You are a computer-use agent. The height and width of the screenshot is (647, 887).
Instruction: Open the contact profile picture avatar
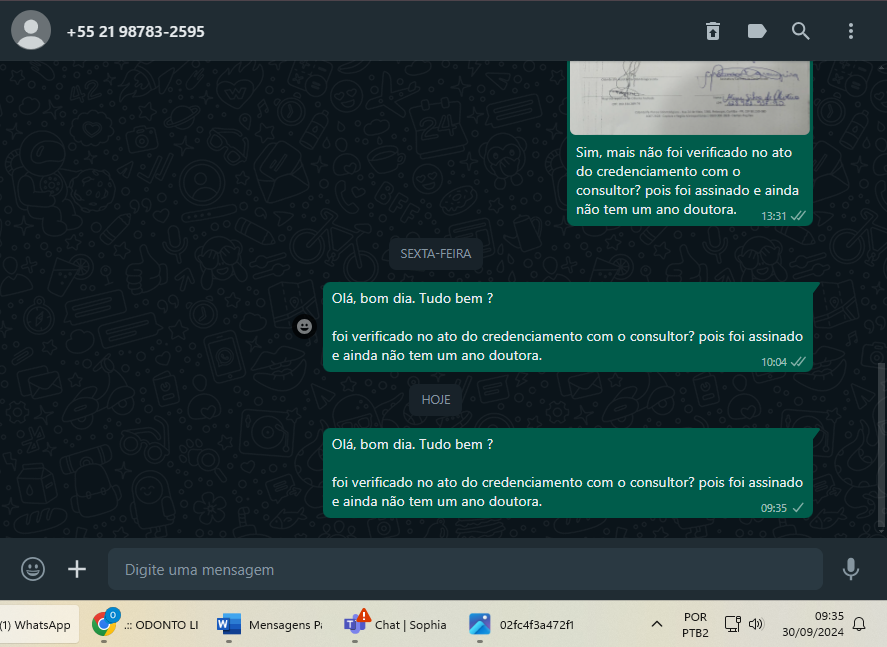point(31,30)
